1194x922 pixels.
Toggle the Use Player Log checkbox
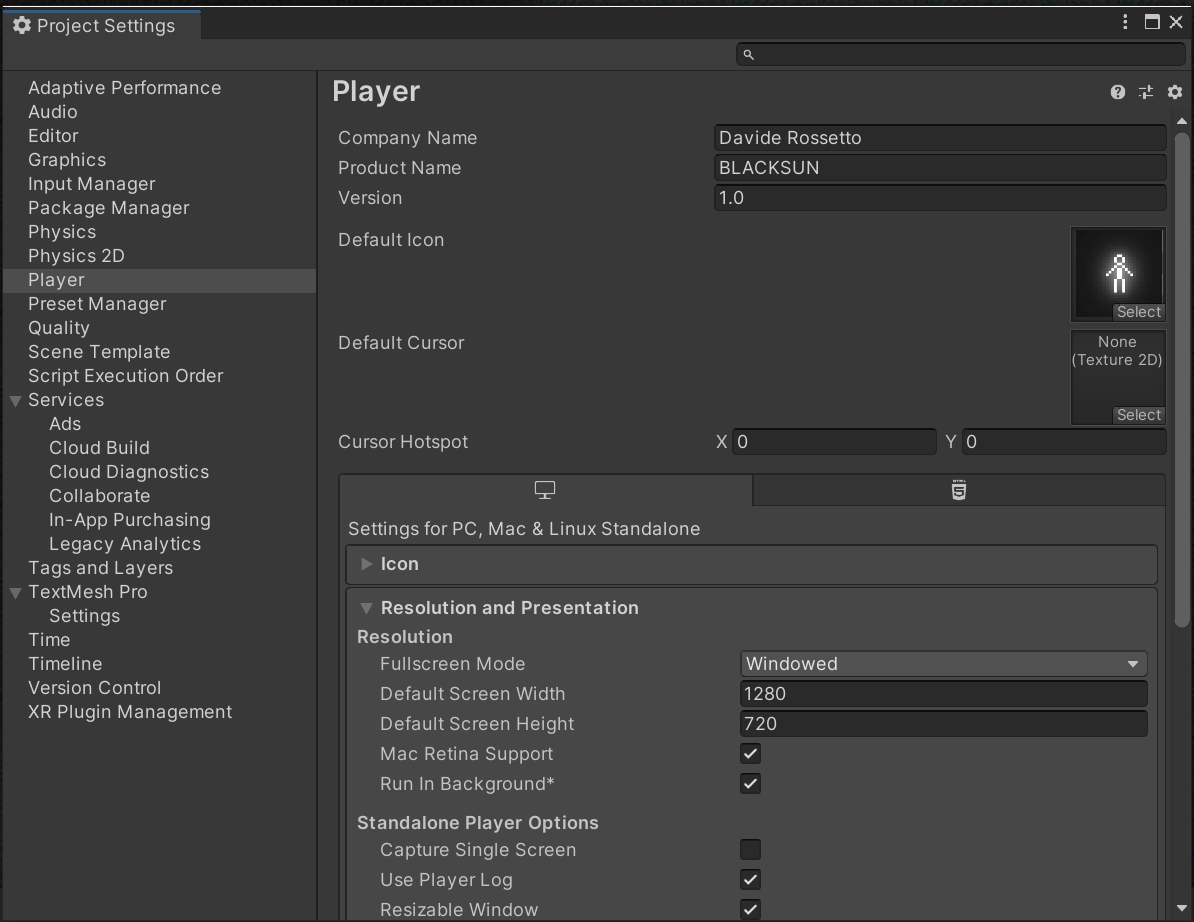750,879
